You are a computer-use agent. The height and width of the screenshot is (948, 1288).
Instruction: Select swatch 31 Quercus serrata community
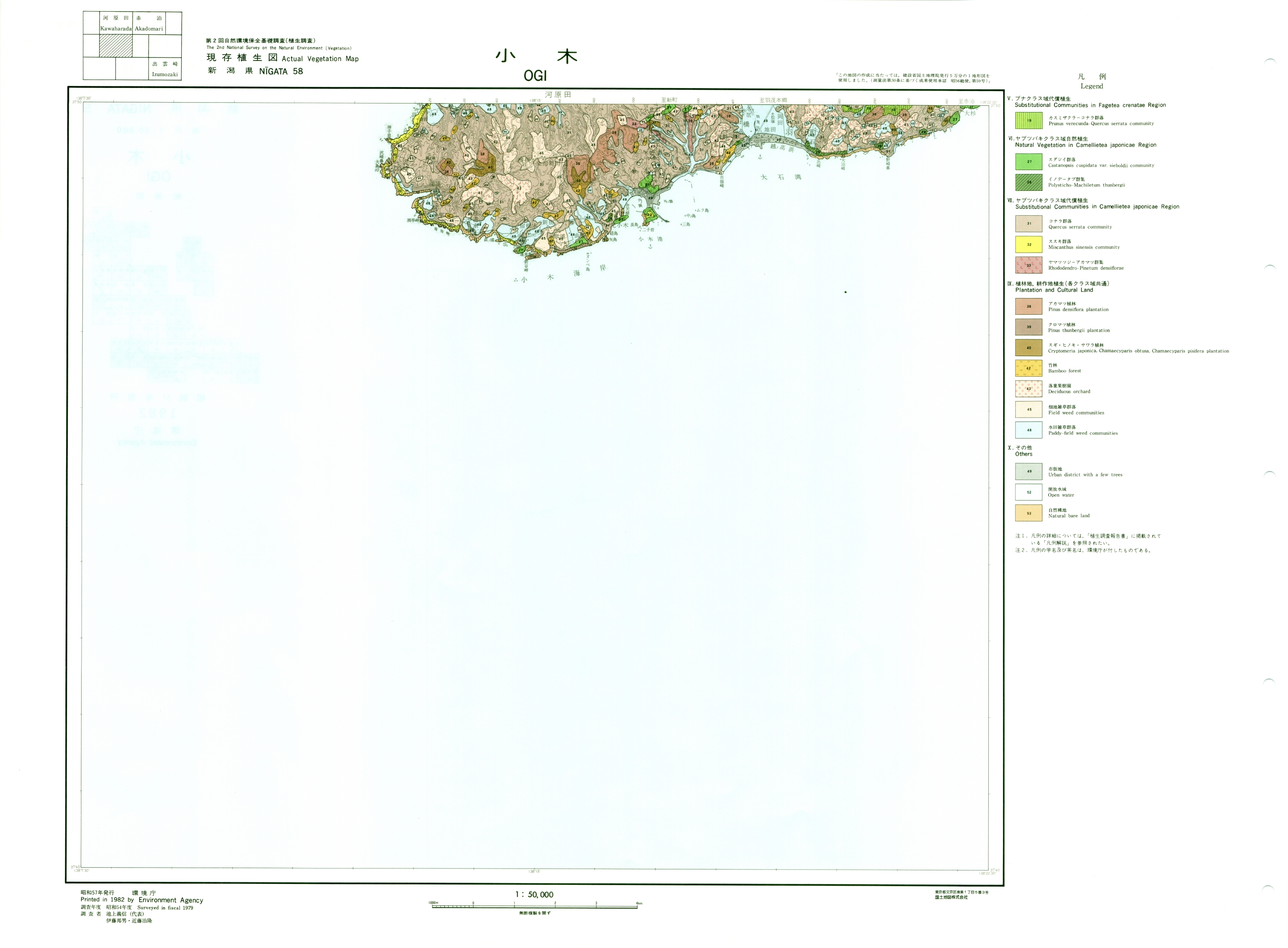tap(1029, 224)
